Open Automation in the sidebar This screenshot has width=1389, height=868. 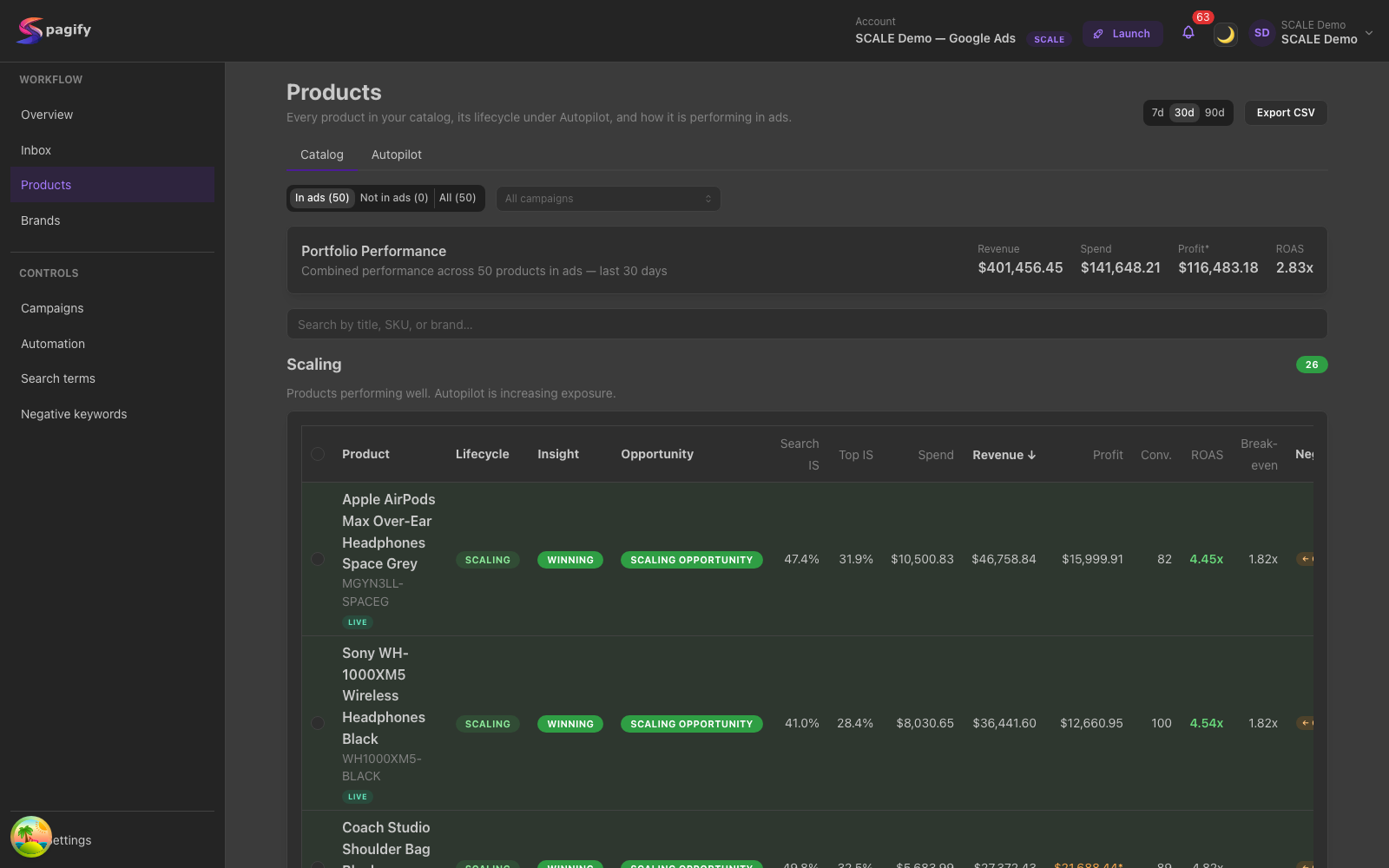tap(112, 344)
